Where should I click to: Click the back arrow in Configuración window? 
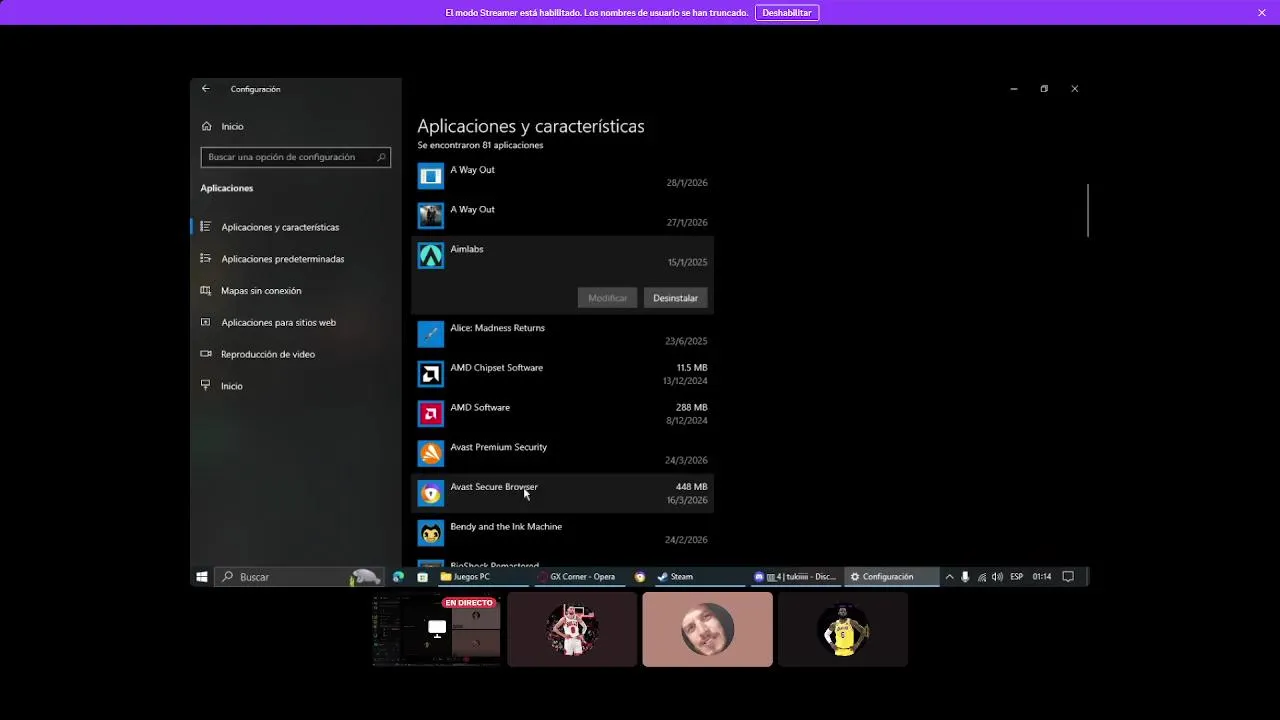[206, 89]
